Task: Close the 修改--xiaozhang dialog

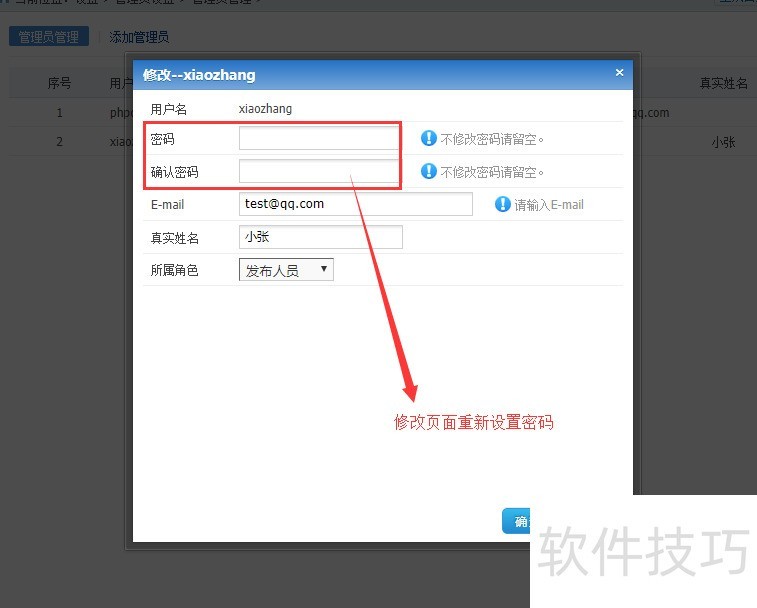Action: (619, 73)
